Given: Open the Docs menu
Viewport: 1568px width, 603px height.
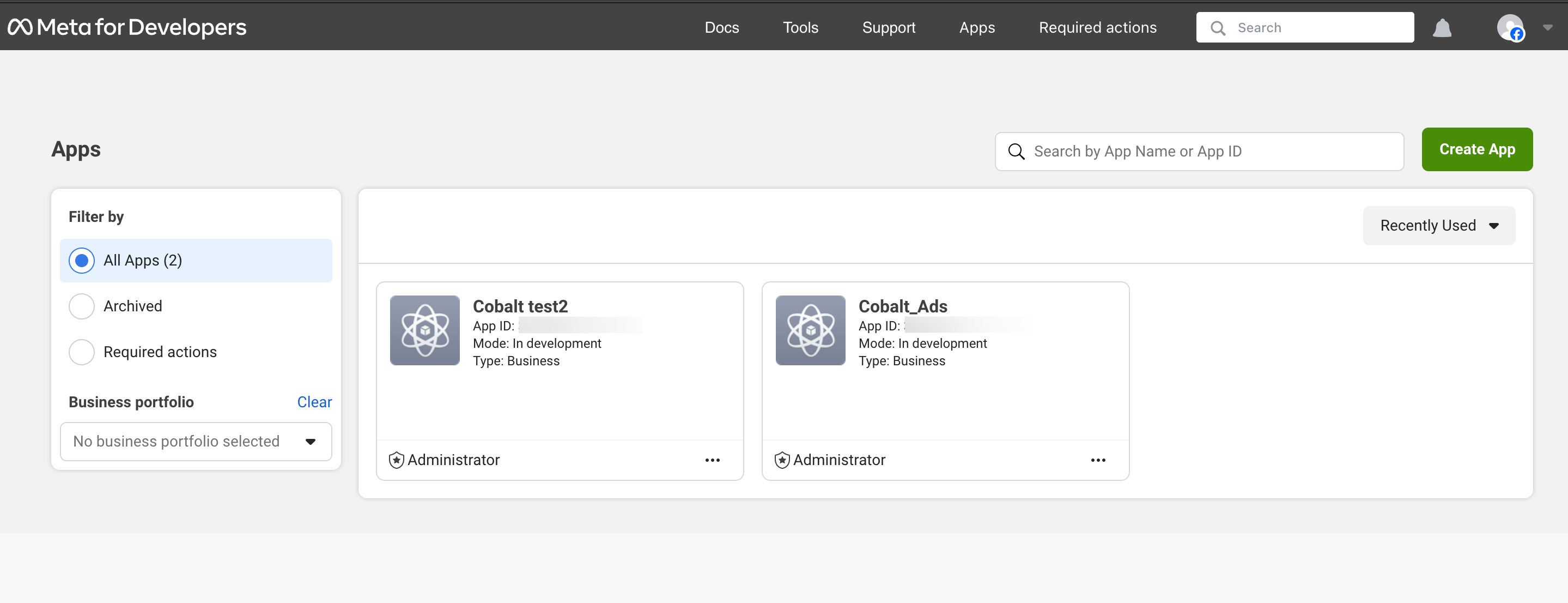Looking at the screenshot, I should 722,27.
